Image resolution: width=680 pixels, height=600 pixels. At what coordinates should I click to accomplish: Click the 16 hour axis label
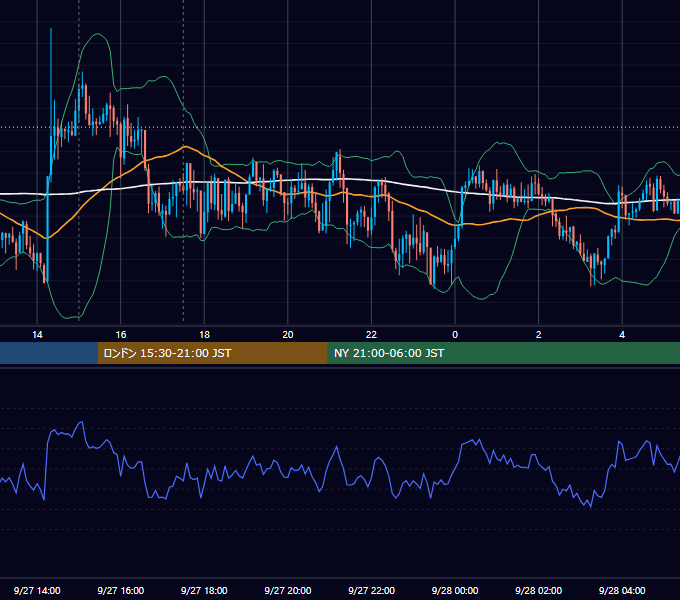coord(121,335)
